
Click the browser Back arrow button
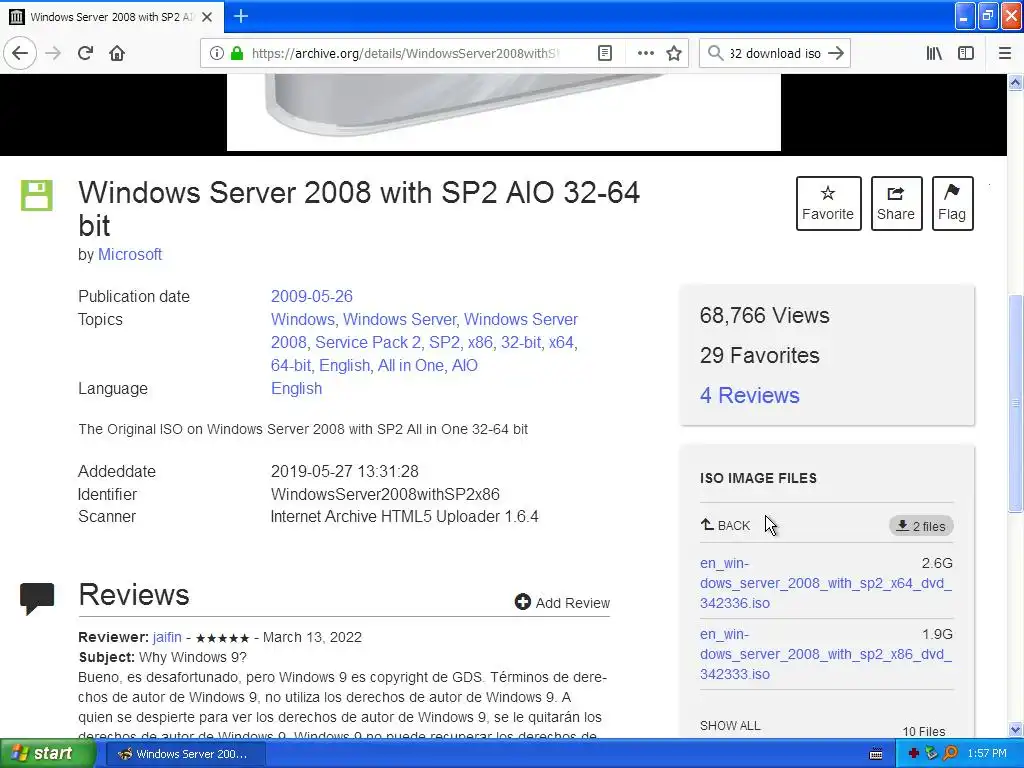pos(20,53)
